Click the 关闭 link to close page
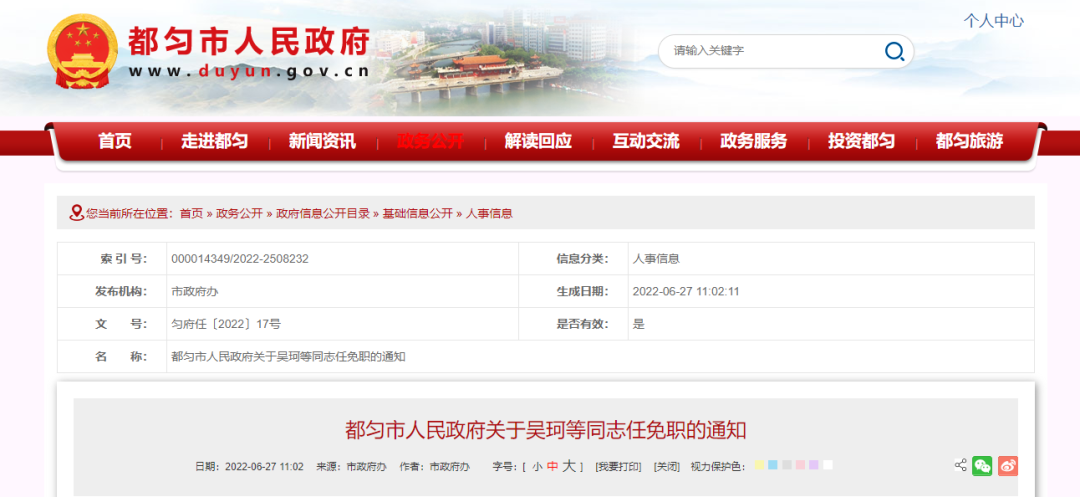 [x=666, y=467]
